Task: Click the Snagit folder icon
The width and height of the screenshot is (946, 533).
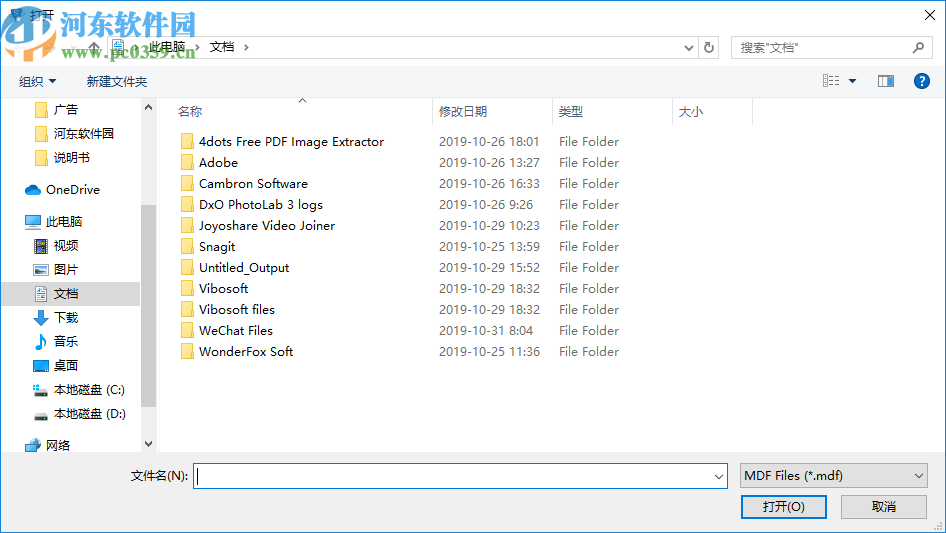Action: [187, 246]
